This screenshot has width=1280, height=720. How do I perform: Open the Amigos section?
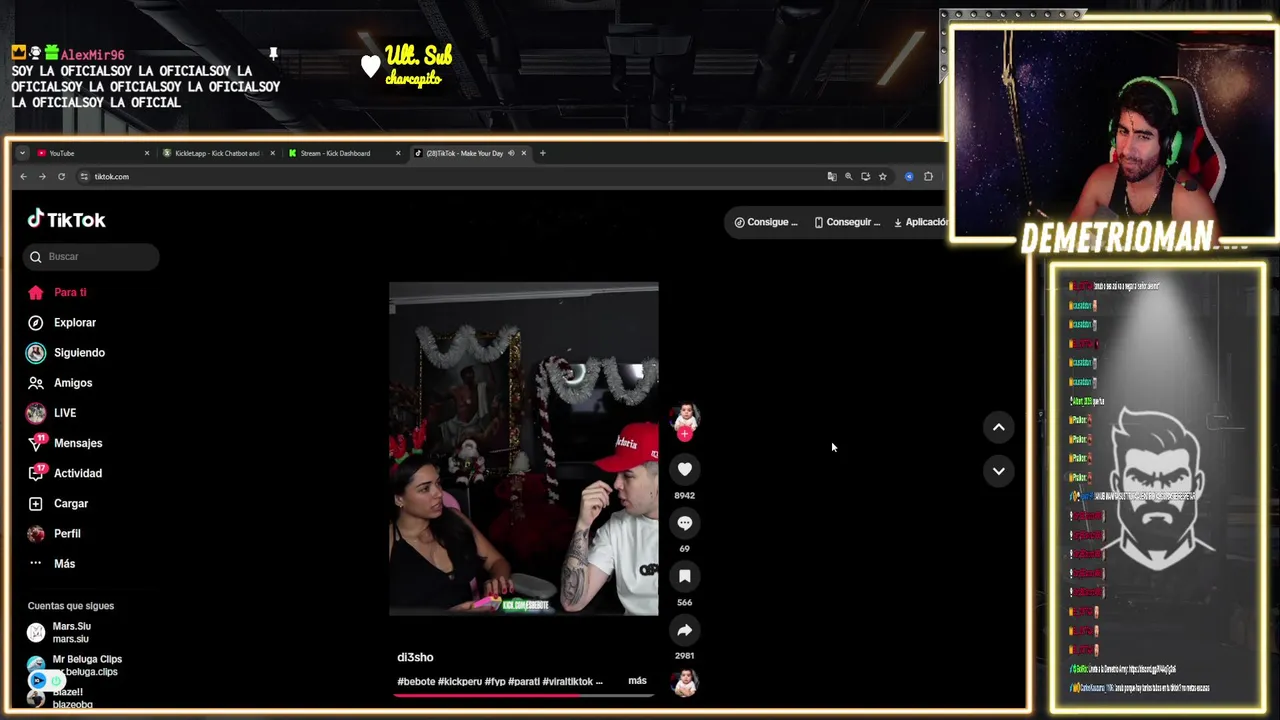point(73,382)
